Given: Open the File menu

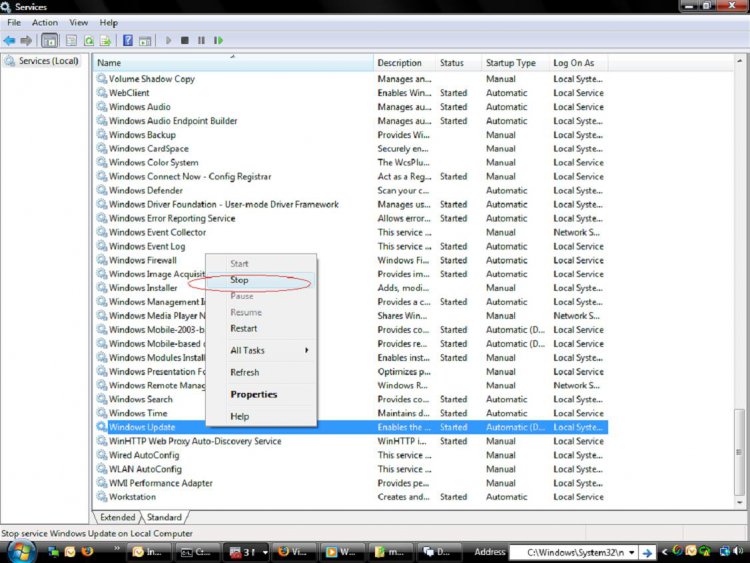Looking at the screenshot, I should click(x=14, y=22).
